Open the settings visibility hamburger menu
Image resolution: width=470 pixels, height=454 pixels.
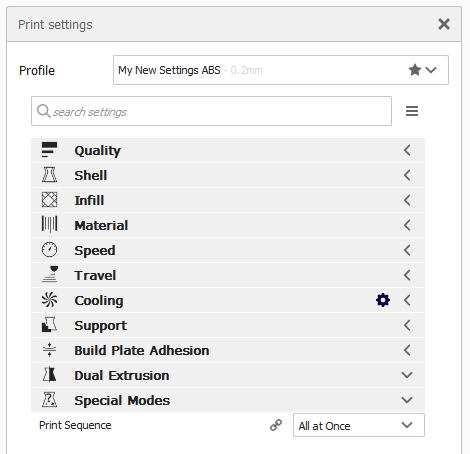point(412,111)
